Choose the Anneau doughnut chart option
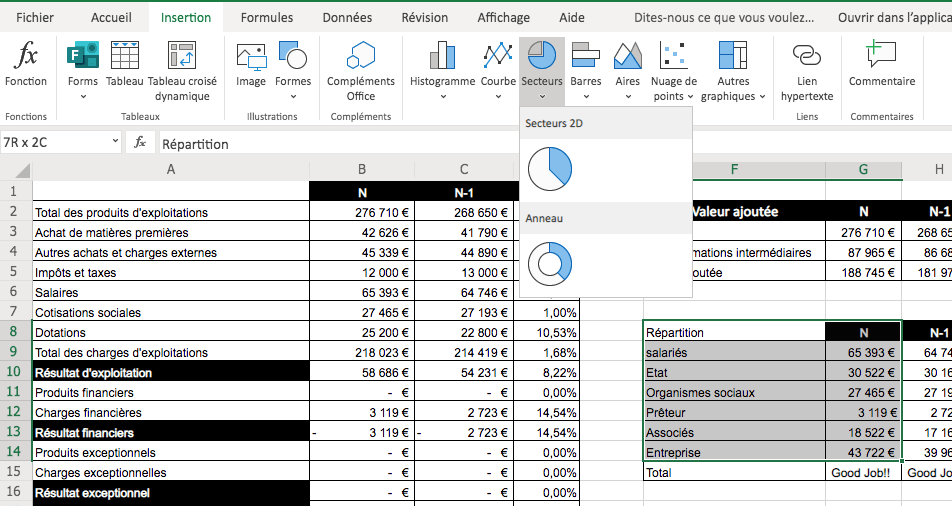 [x=549, y=263]
